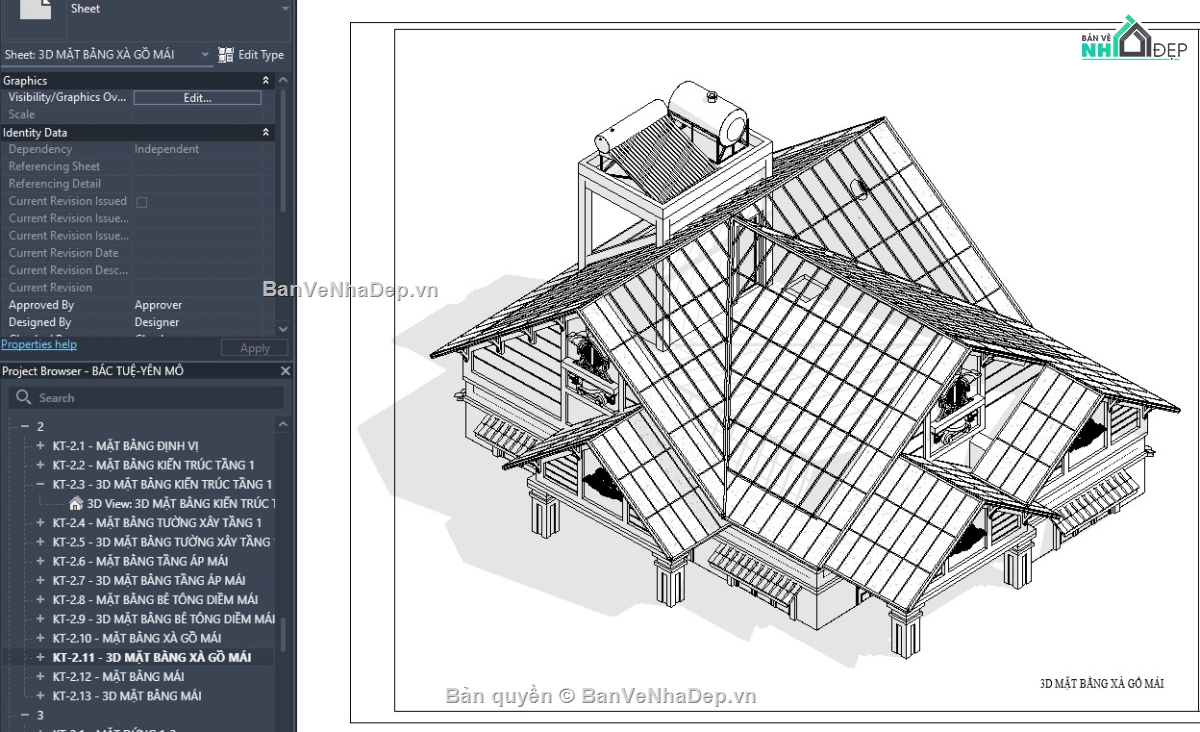Collapse the Graphics properties group
This screenshot has width=1200, height=732.
[266, 80]
